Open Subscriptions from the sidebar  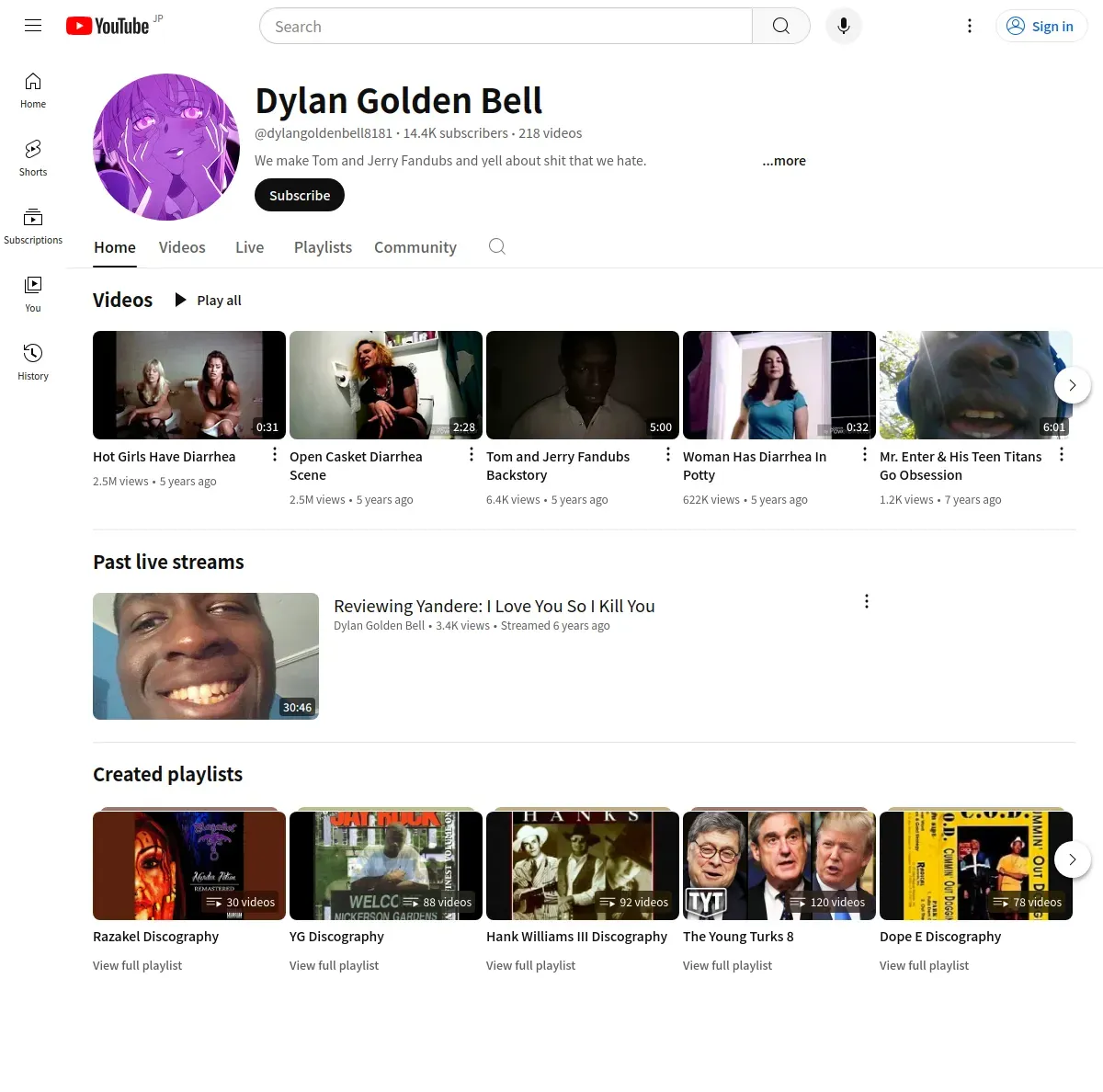[x=33, y=227]
